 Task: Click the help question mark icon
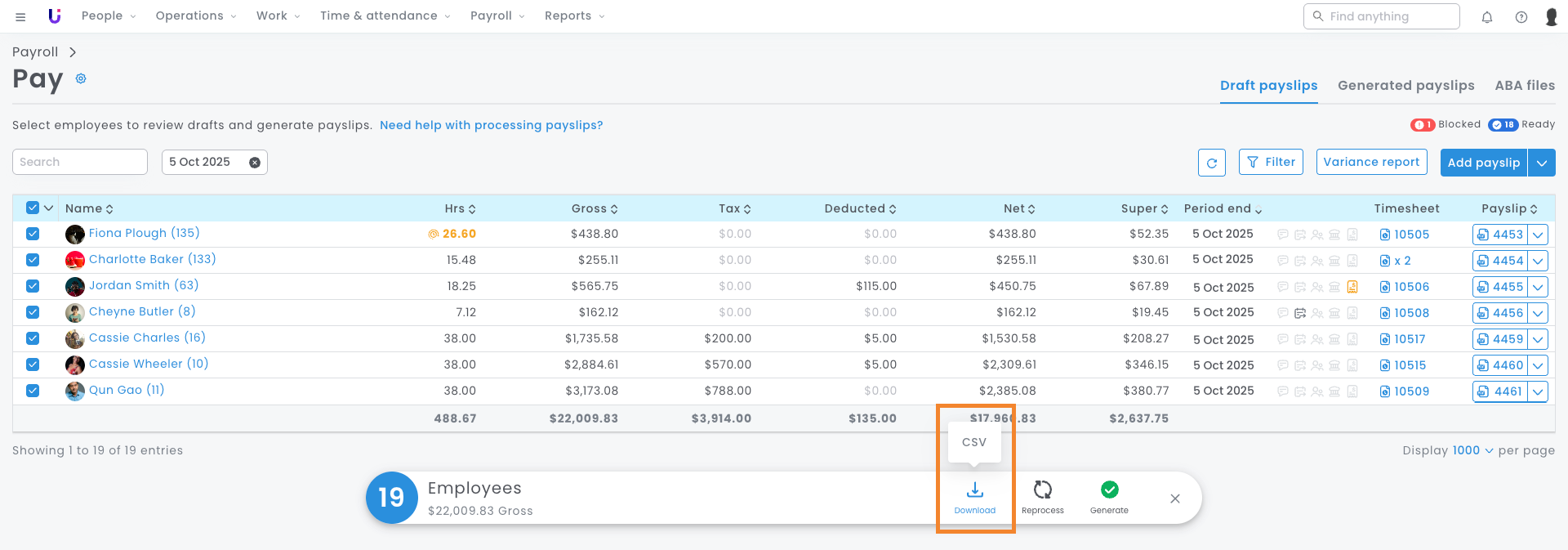tap(1521, 17)
